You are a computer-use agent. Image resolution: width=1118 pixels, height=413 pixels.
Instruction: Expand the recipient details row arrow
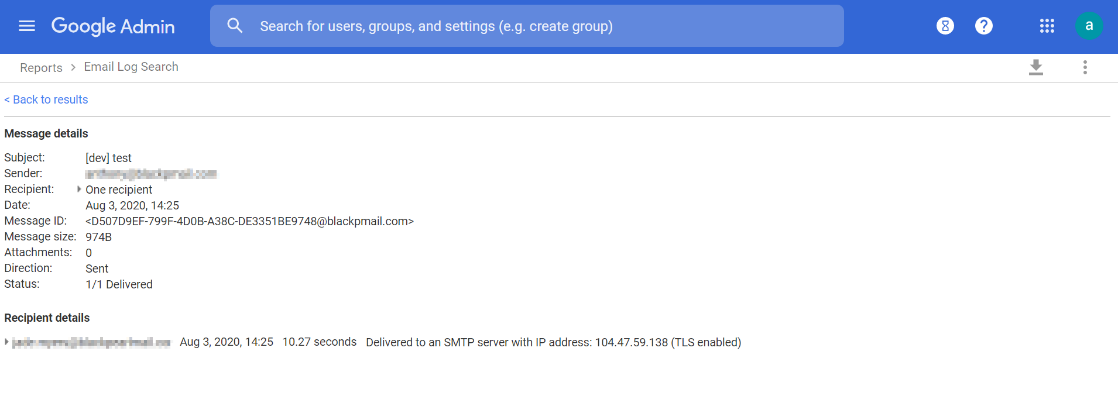point(7,342)
